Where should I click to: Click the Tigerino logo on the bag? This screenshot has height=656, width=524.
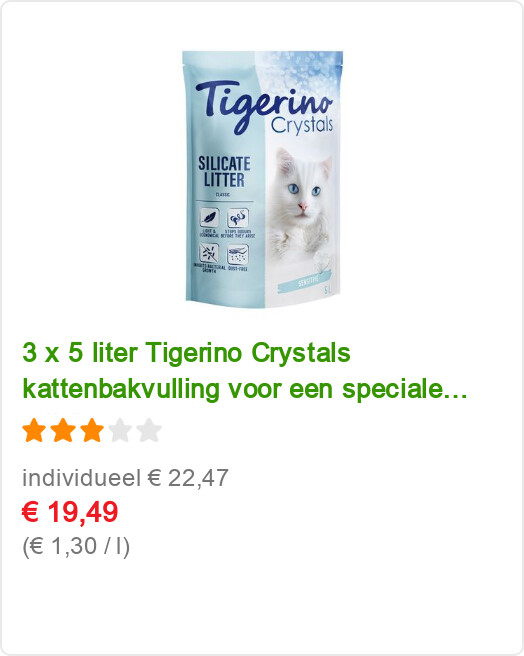pos(264,105)
